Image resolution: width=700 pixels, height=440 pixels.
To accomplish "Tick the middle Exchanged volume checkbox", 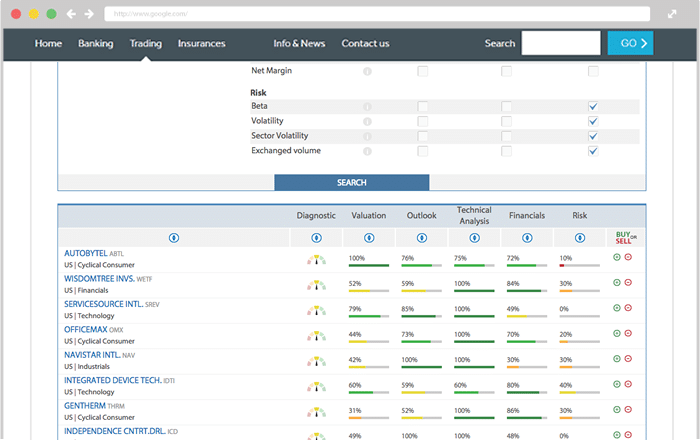I will (506, 151).
